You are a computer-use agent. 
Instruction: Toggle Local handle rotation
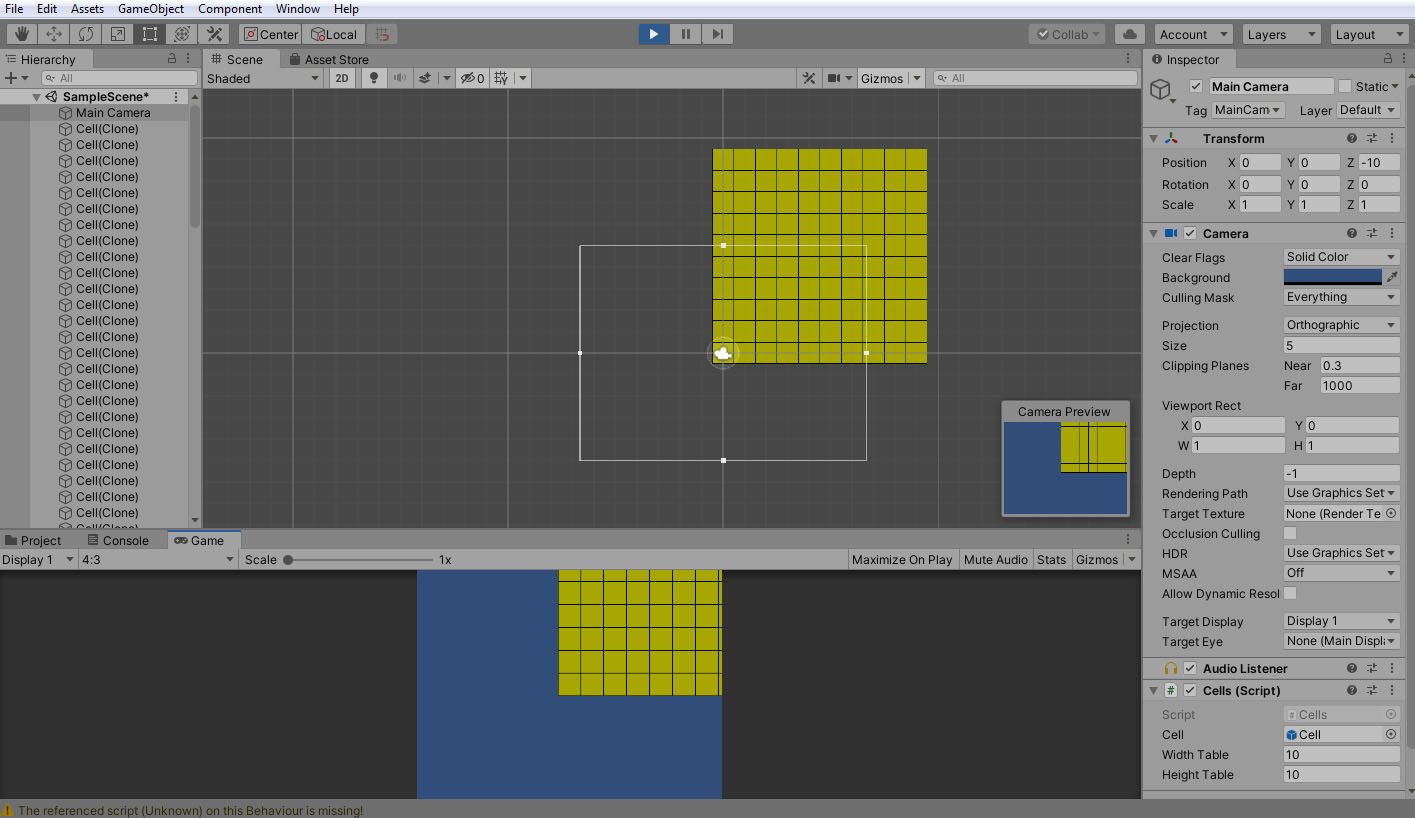click(332, 34)
